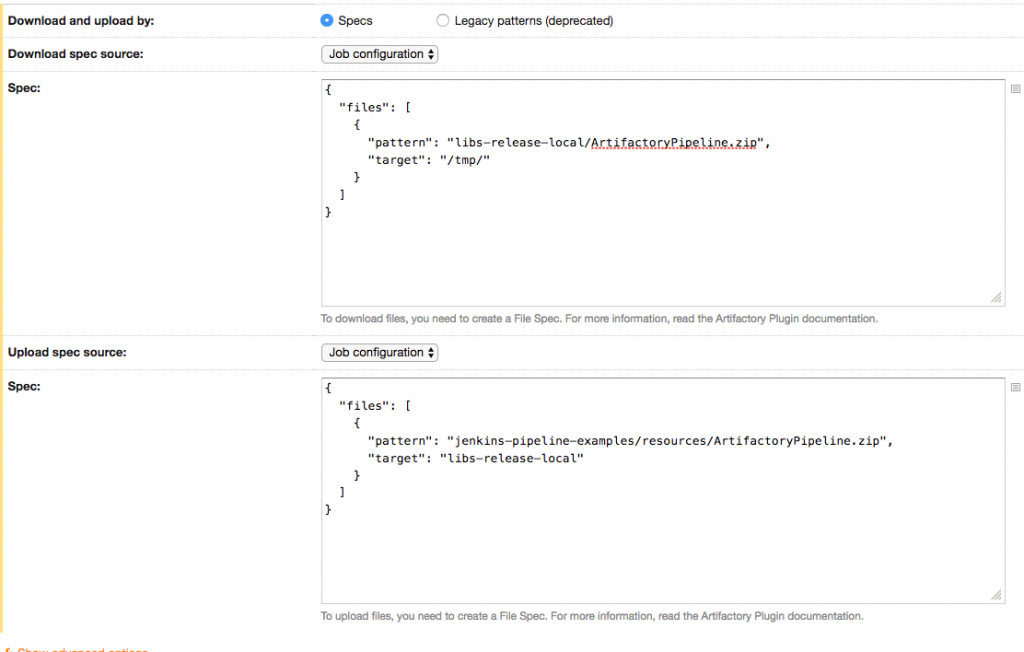Open the Upload spec source dropdown

(x=379, y=352)
